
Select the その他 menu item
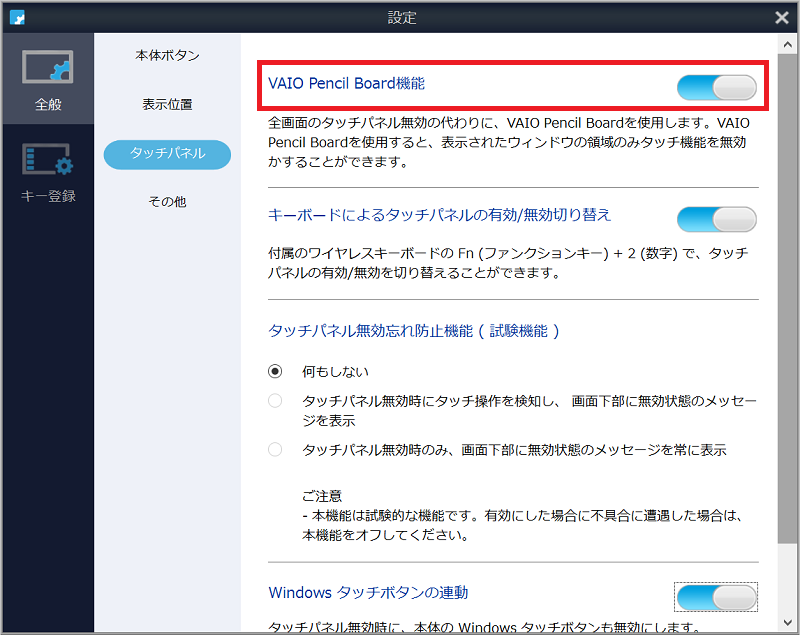167,201
